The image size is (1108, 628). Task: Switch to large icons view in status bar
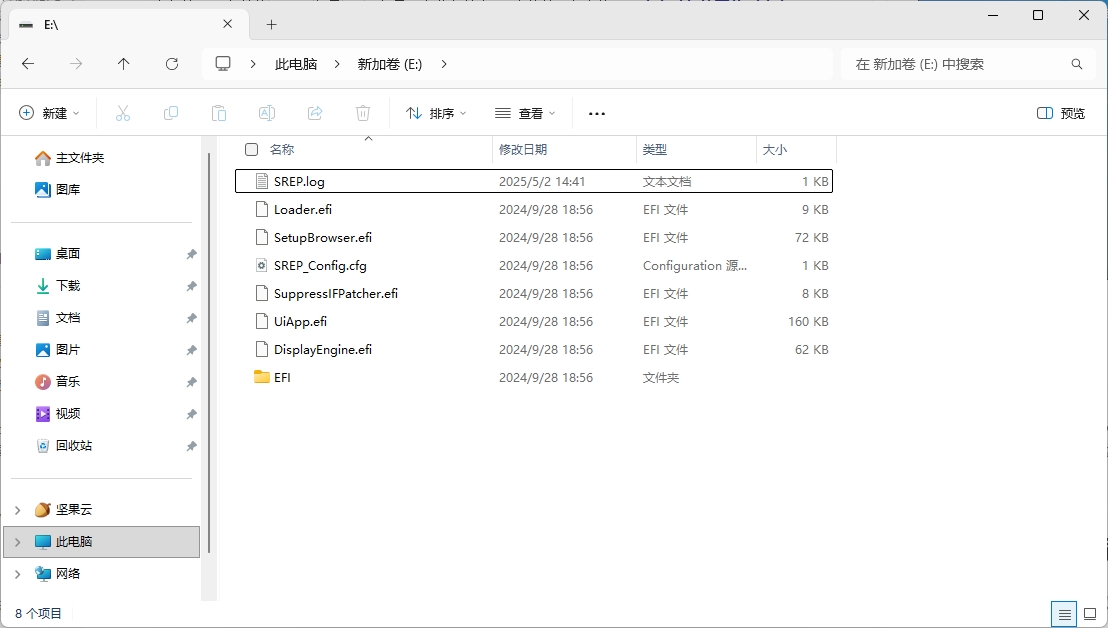pos(1089,614)
